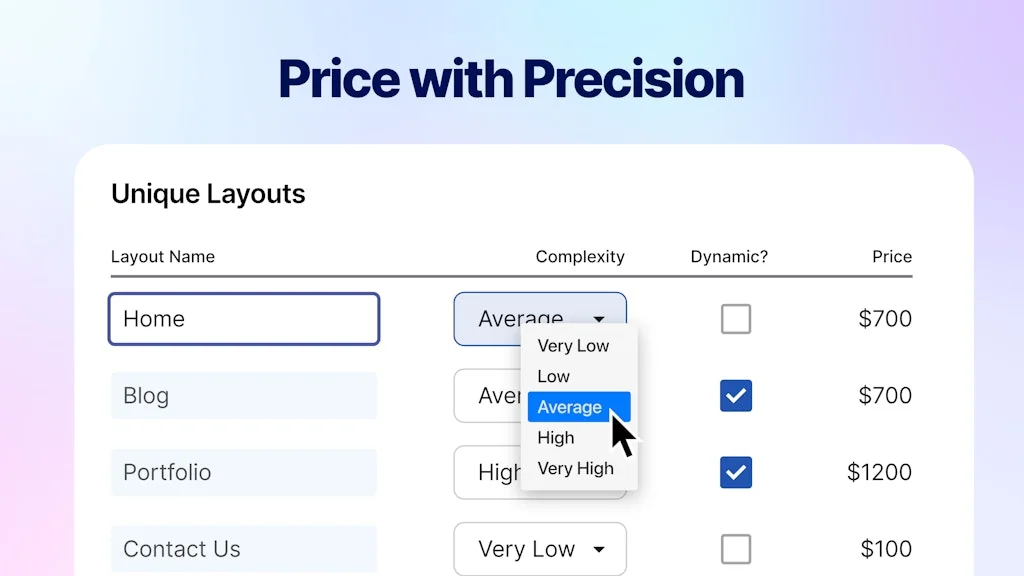Image resolution: width=1024 pixels, height=576 pixels.
Task: Choose Very High in the complexity list
Action: [x=575, y=468]
